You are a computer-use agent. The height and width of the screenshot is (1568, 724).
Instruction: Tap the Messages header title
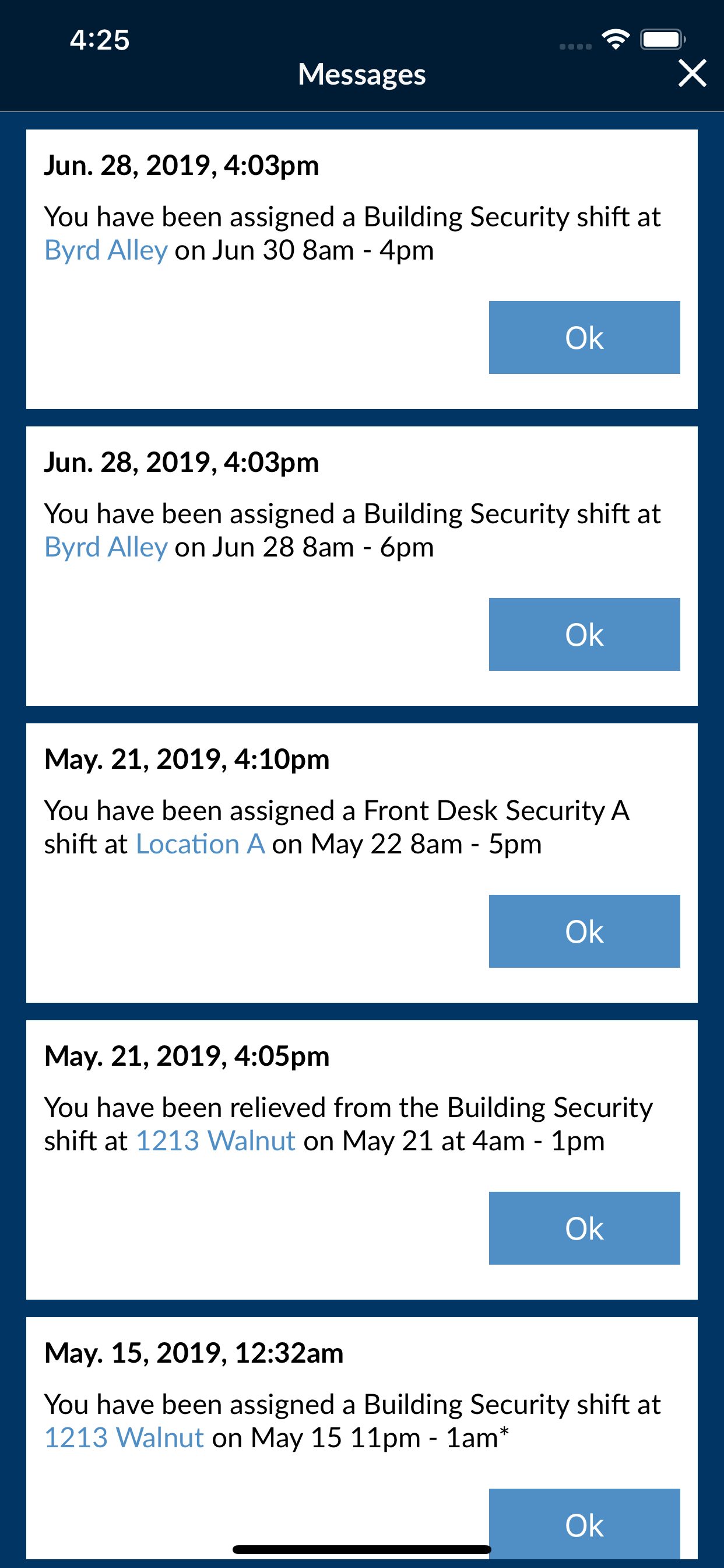tap(362, 75)
